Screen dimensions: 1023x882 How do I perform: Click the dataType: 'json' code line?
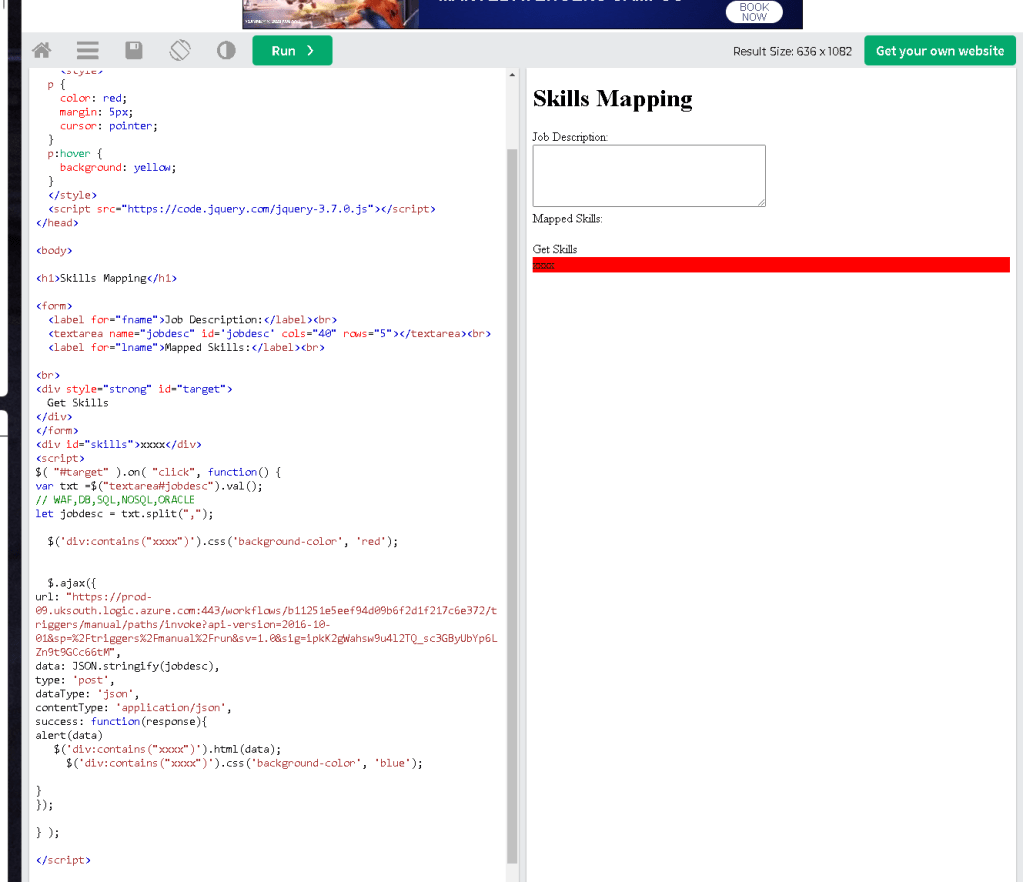coord(87,693)
